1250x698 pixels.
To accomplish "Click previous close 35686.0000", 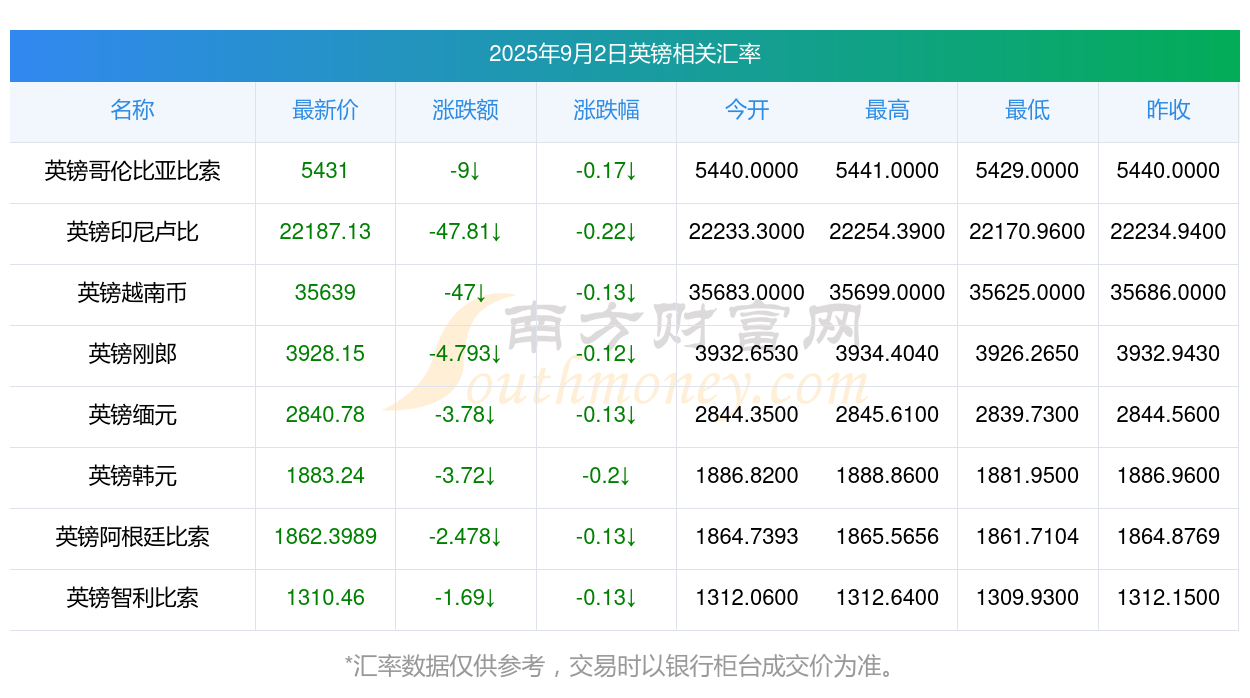I will [1168, 293].
